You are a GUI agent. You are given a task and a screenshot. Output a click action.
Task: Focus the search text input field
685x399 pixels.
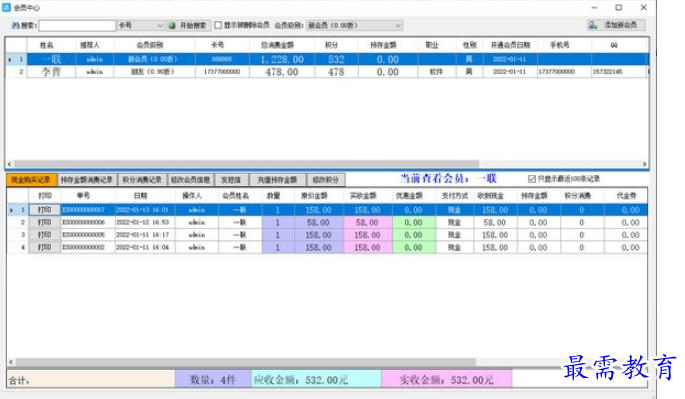click(x=77, y=26)
